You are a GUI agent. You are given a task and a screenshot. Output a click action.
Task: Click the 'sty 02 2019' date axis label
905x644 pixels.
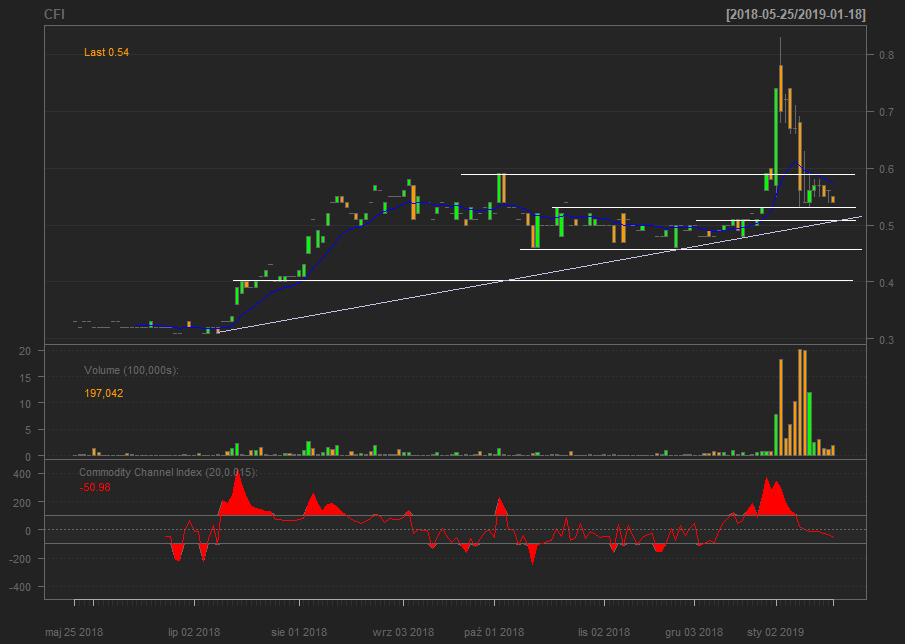point(775,632)
